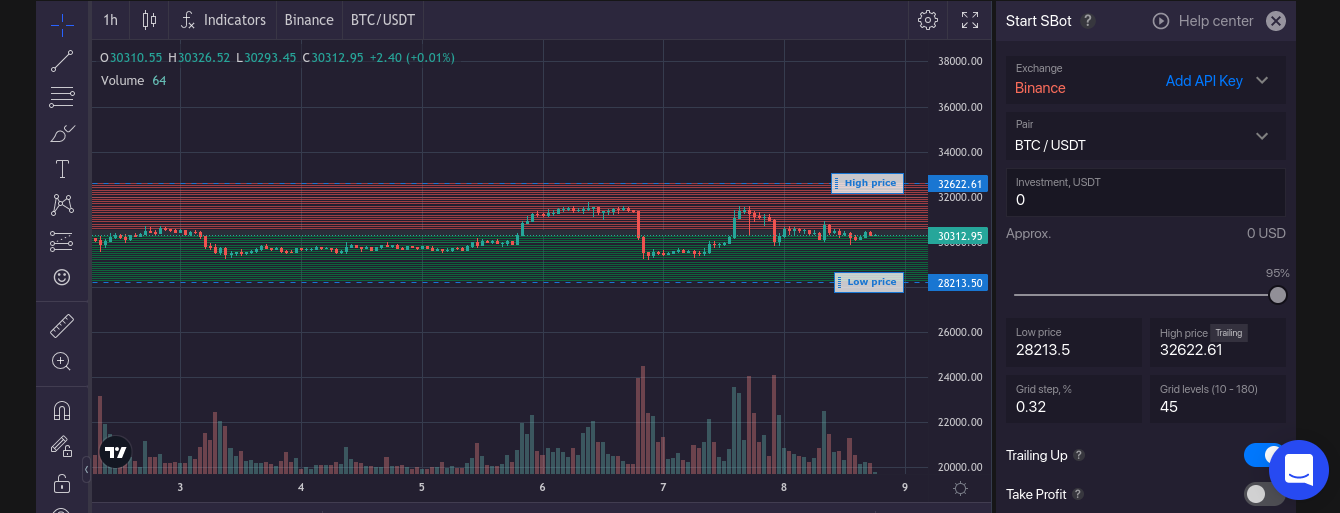Open the emoji icons tool
This screenshot has width=1340, height=513.
(62, 277)
